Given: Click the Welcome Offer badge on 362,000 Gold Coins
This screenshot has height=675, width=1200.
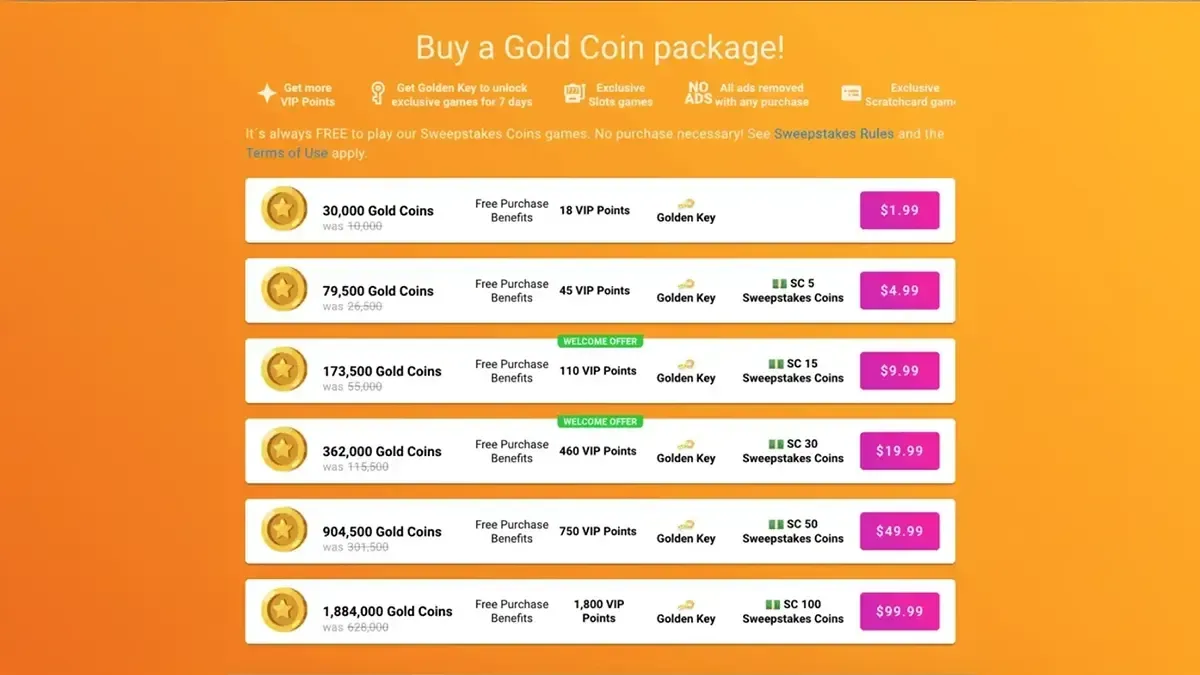Looking at the screenshot, I should pos(600,422).
